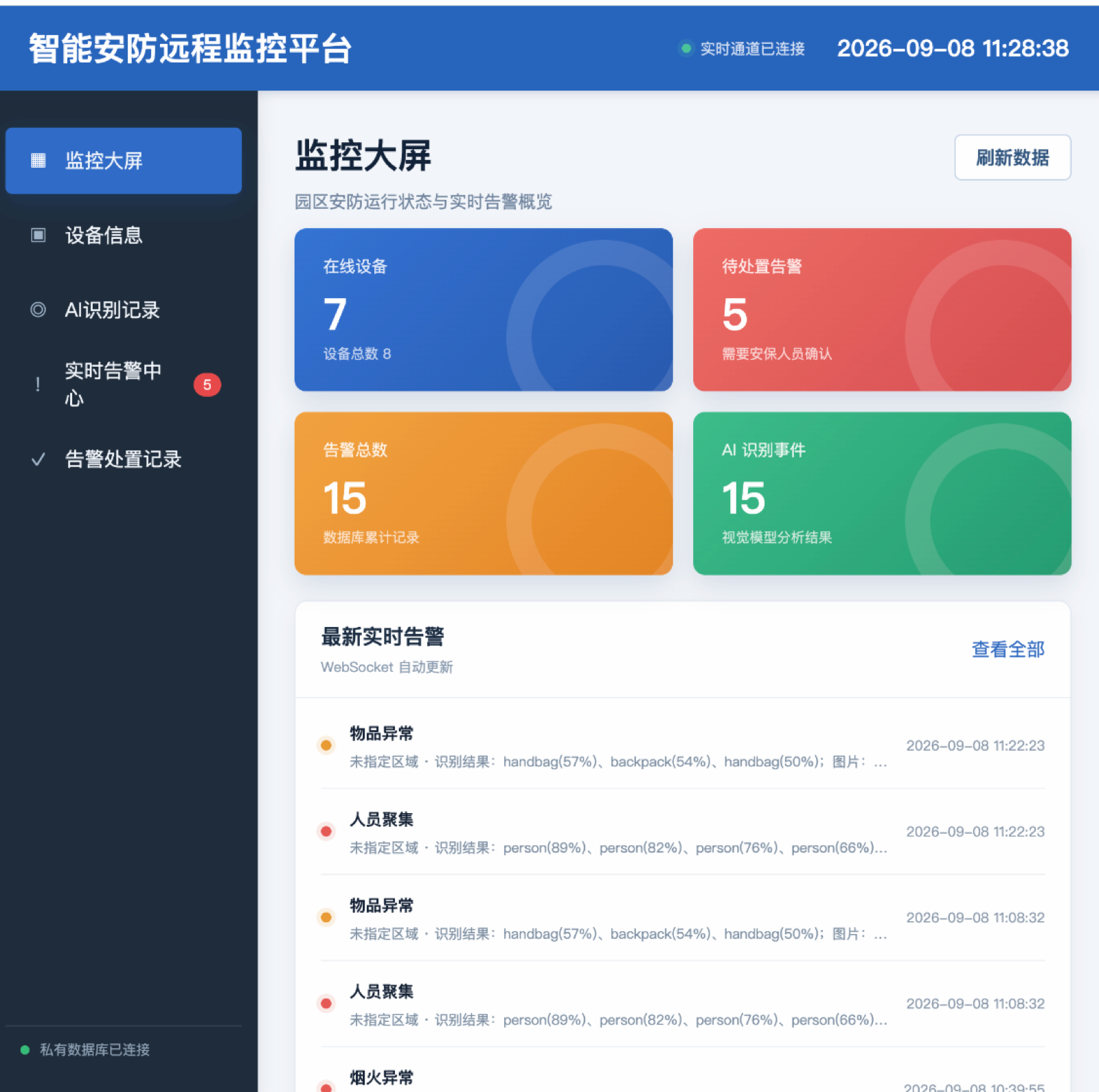Click orange status dot of 11:22:23 物品异常 alert
Viewport: 1099px width, 1092px height.
[326, 745]
